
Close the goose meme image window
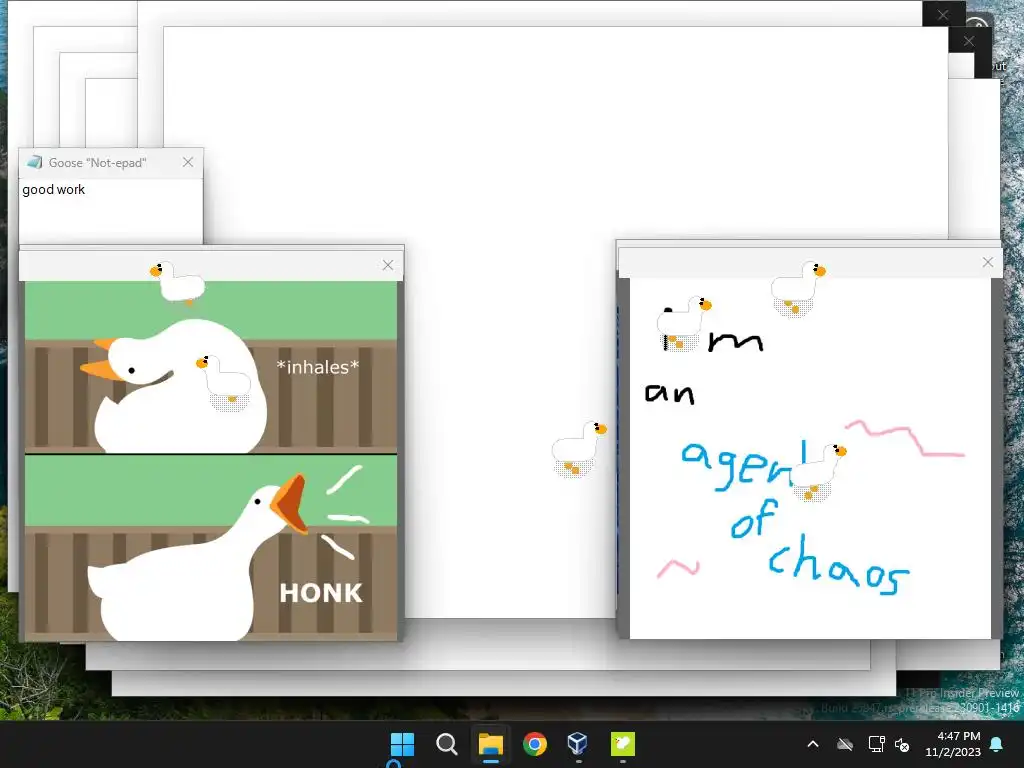388,264
